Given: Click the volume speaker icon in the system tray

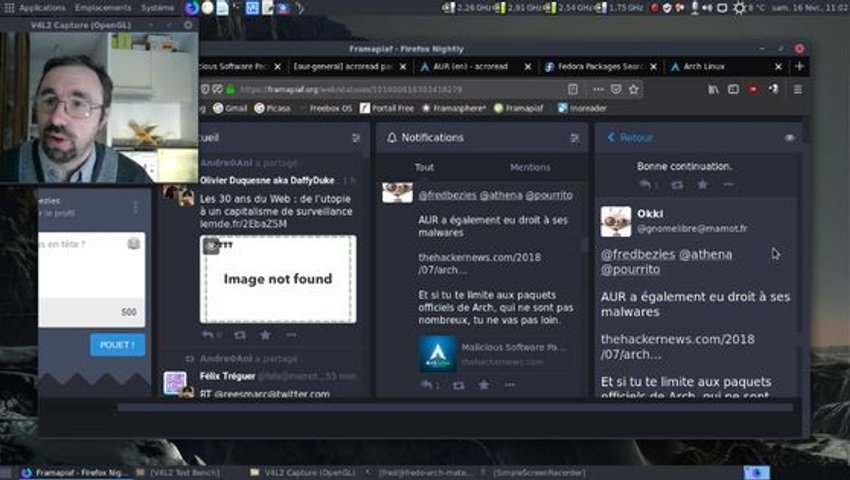Looking at the screenshot, I should coord(707,8).
